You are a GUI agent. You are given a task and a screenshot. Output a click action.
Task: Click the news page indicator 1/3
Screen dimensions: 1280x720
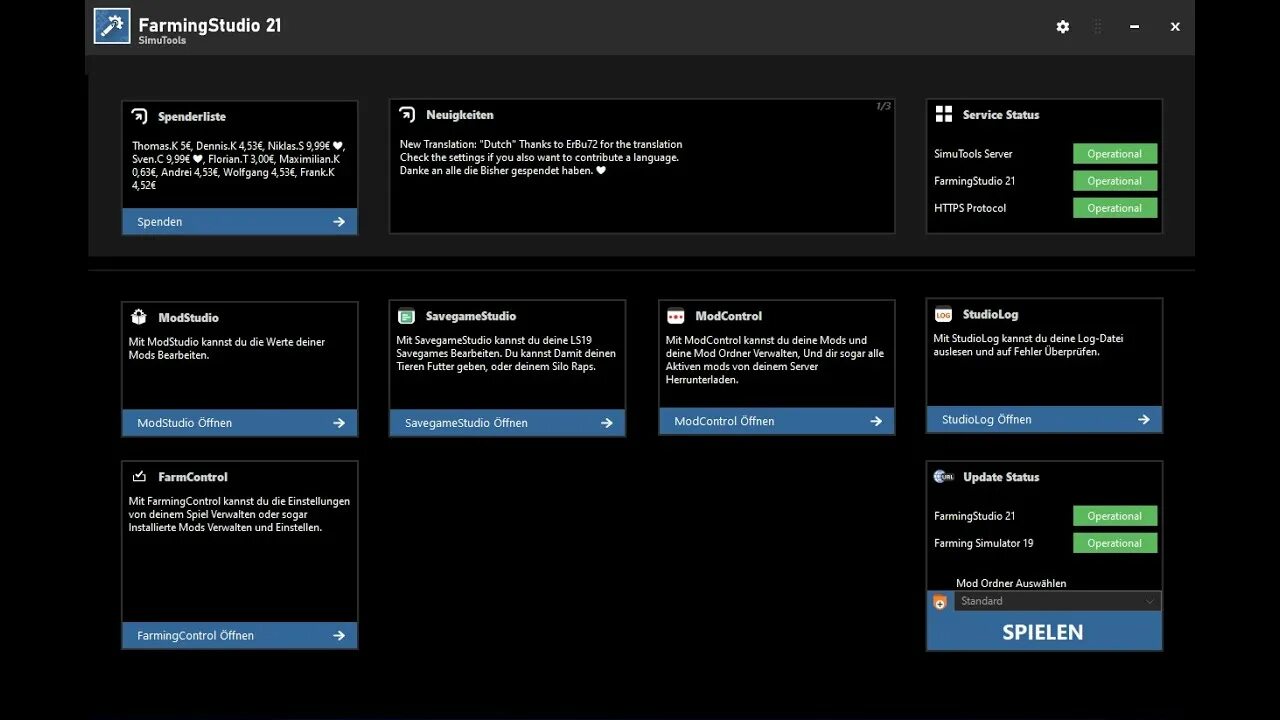coord(883,106)
